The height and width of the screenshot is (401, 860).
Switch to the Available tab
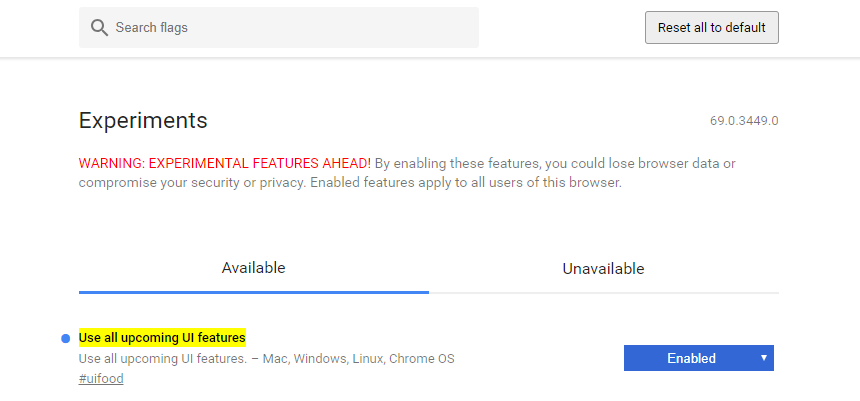coord(253,268)
